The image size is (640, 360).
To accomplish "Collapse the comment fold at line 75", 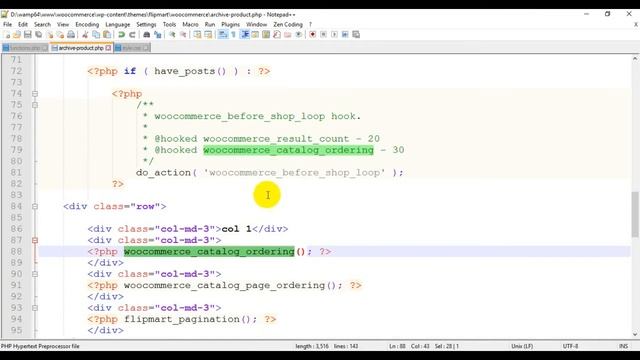I will [35, 105].
